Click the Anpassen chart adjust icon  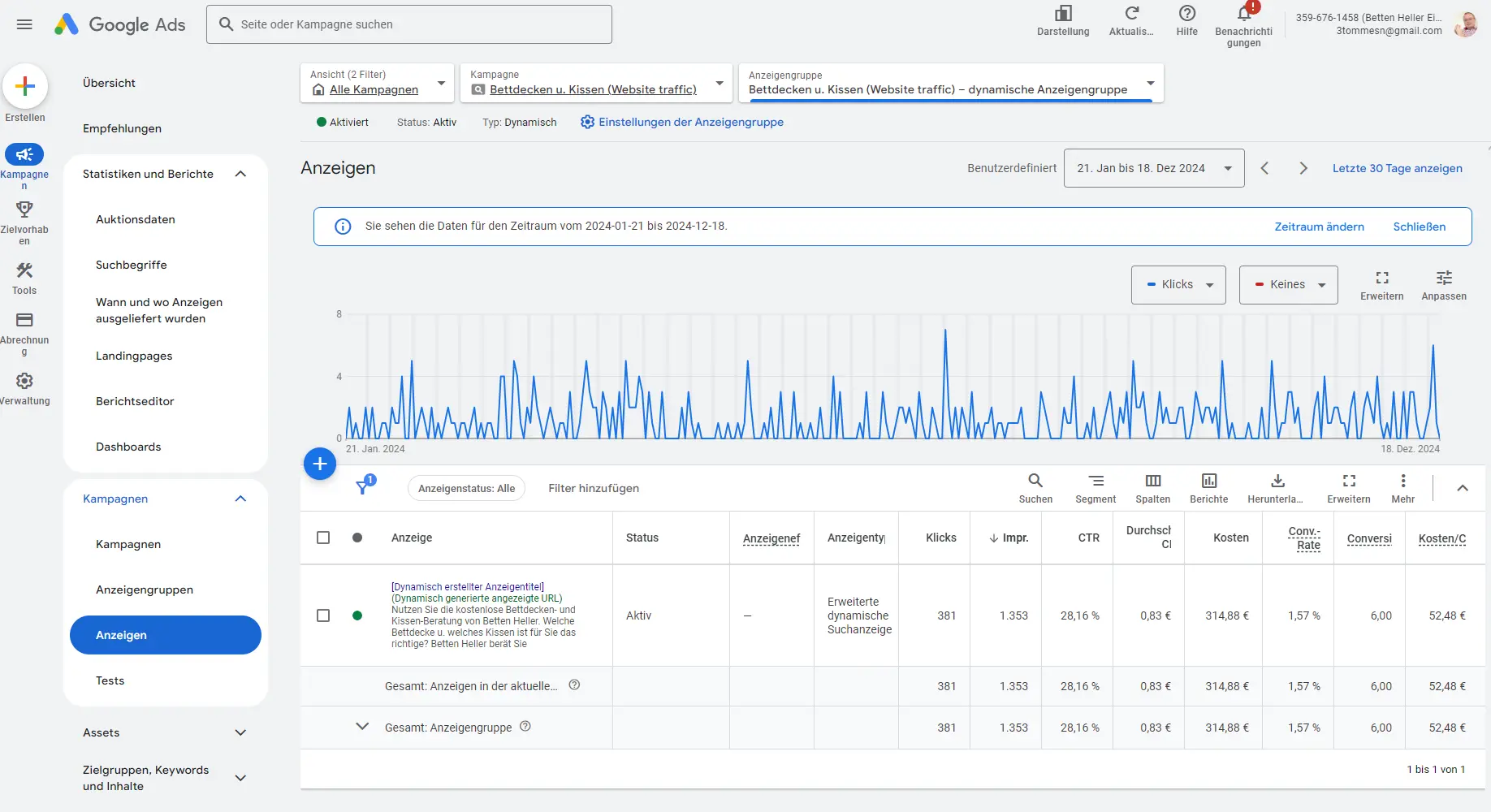pyautogui.click(x=1444, y=278)
